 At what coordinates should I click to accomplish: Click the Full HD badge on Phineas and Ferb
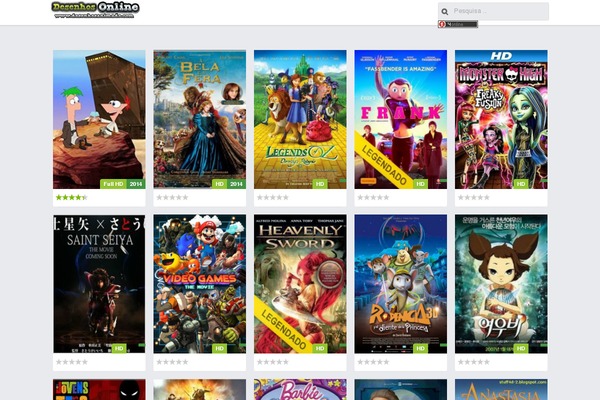point(113,184)
